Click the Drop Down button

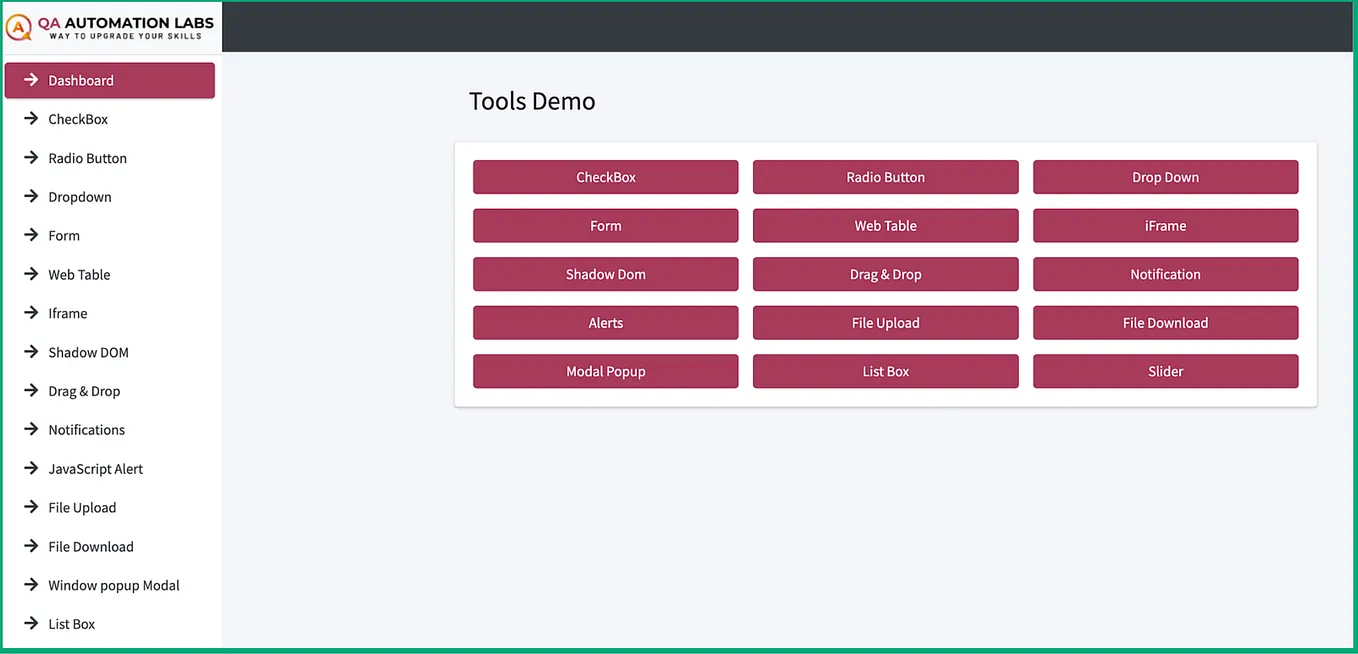(x=1165, y=177)
